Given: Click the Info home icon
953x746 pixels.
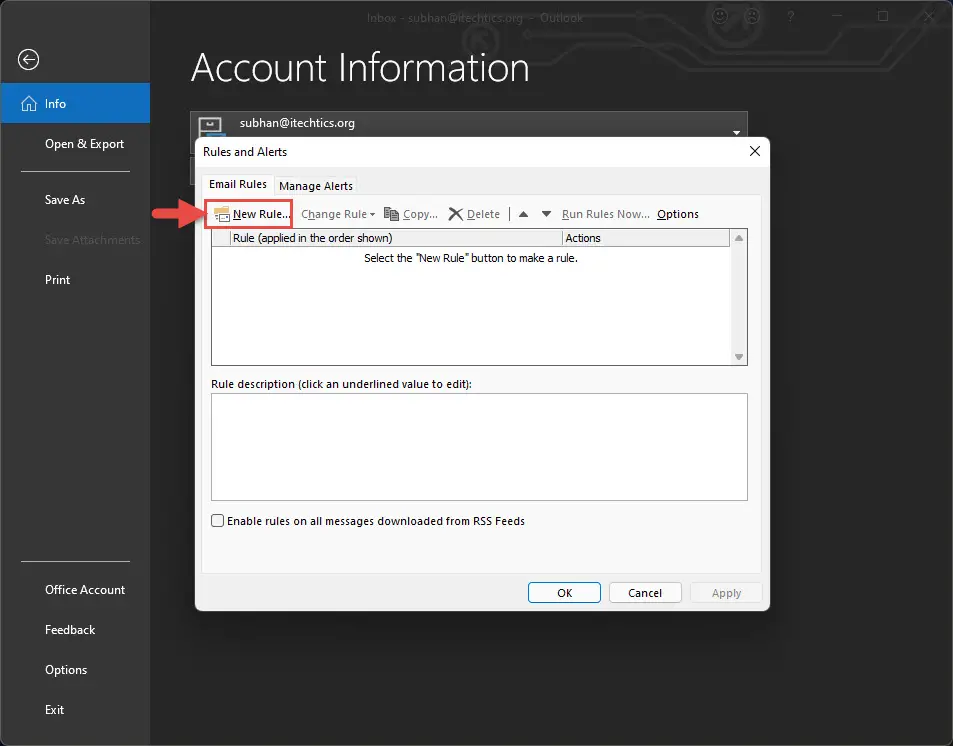Looking at the screenshot, I should [29, 103].
